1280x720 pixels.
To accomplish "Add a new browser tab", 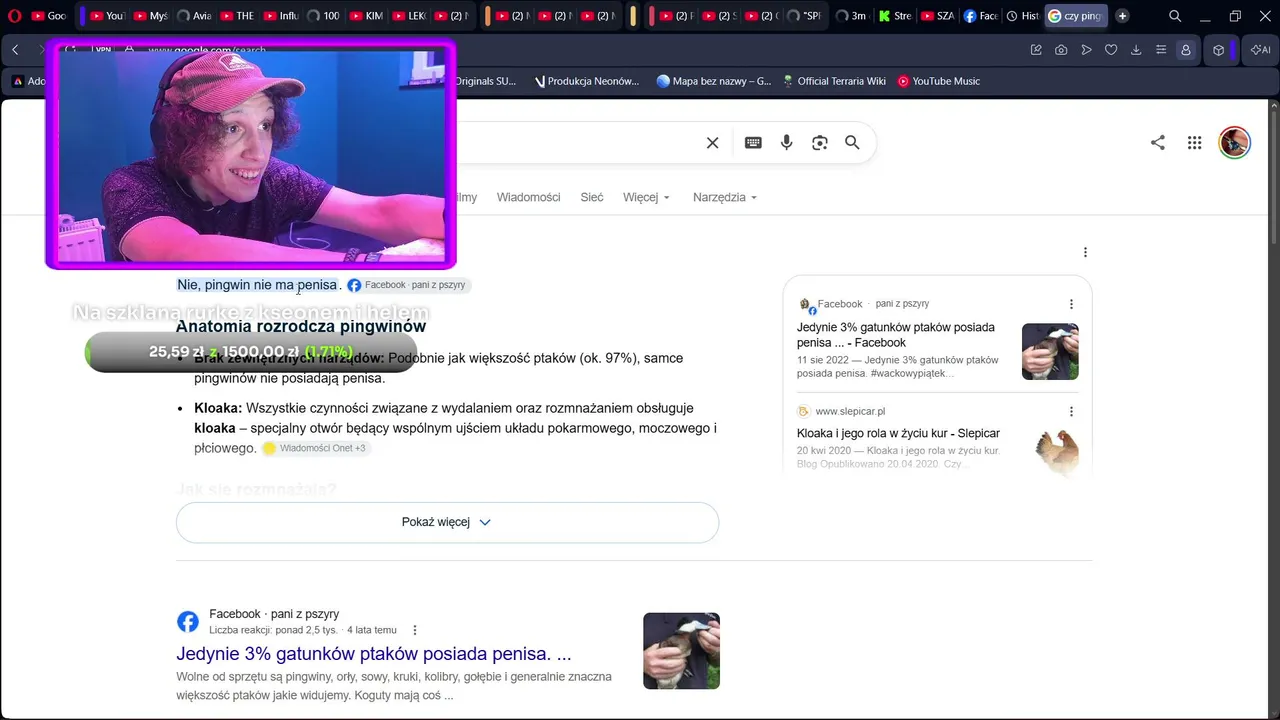I will click(x=1122, y=16).
